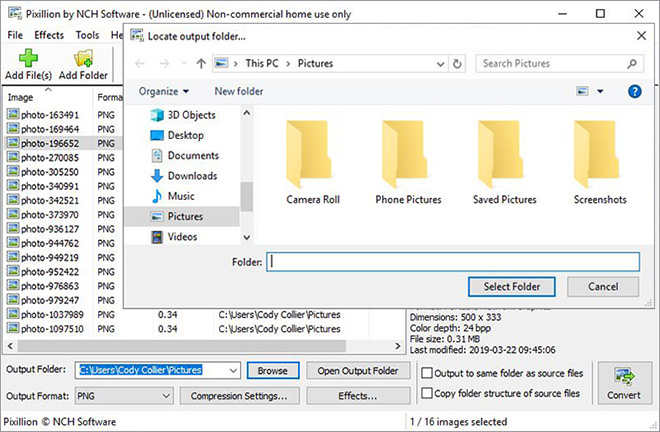Select the Screenshots folder
Screen dimensions: 660x432
tap(600, 162)
